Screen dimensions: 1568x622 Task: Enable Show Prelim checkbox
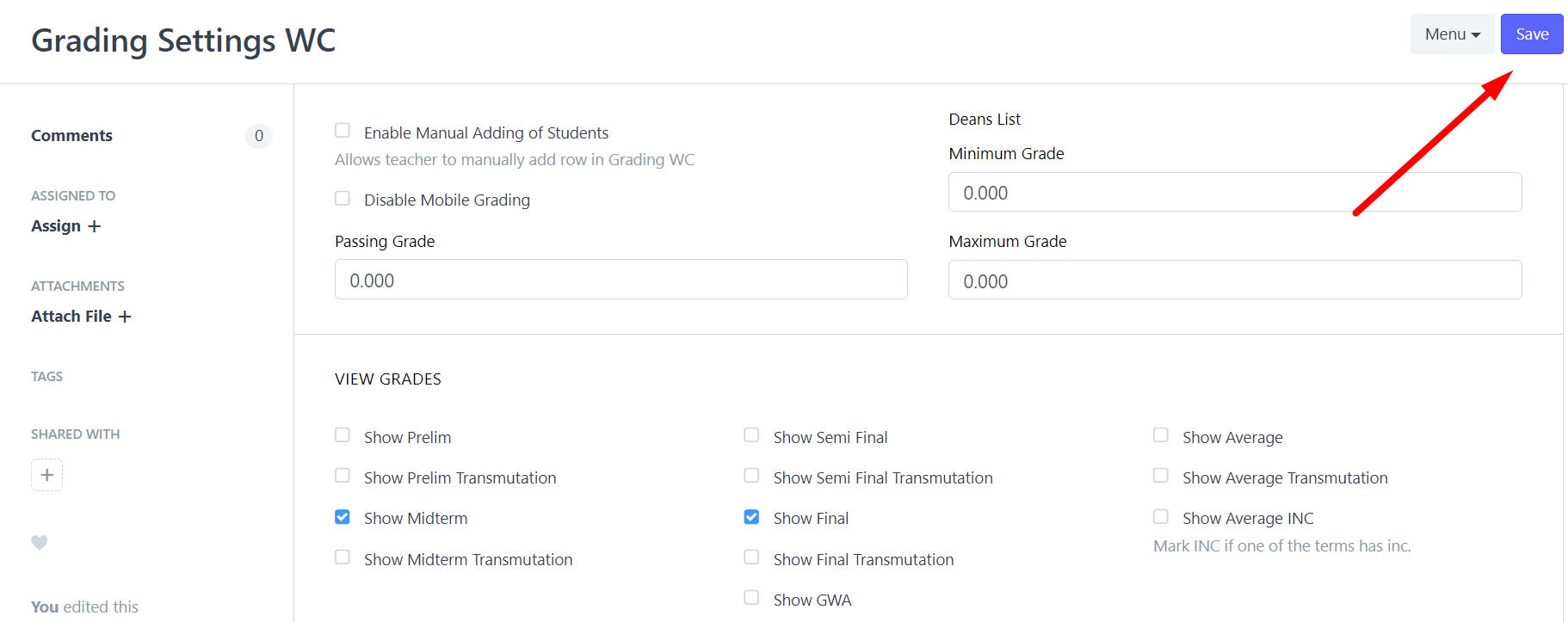click(343, 435)
